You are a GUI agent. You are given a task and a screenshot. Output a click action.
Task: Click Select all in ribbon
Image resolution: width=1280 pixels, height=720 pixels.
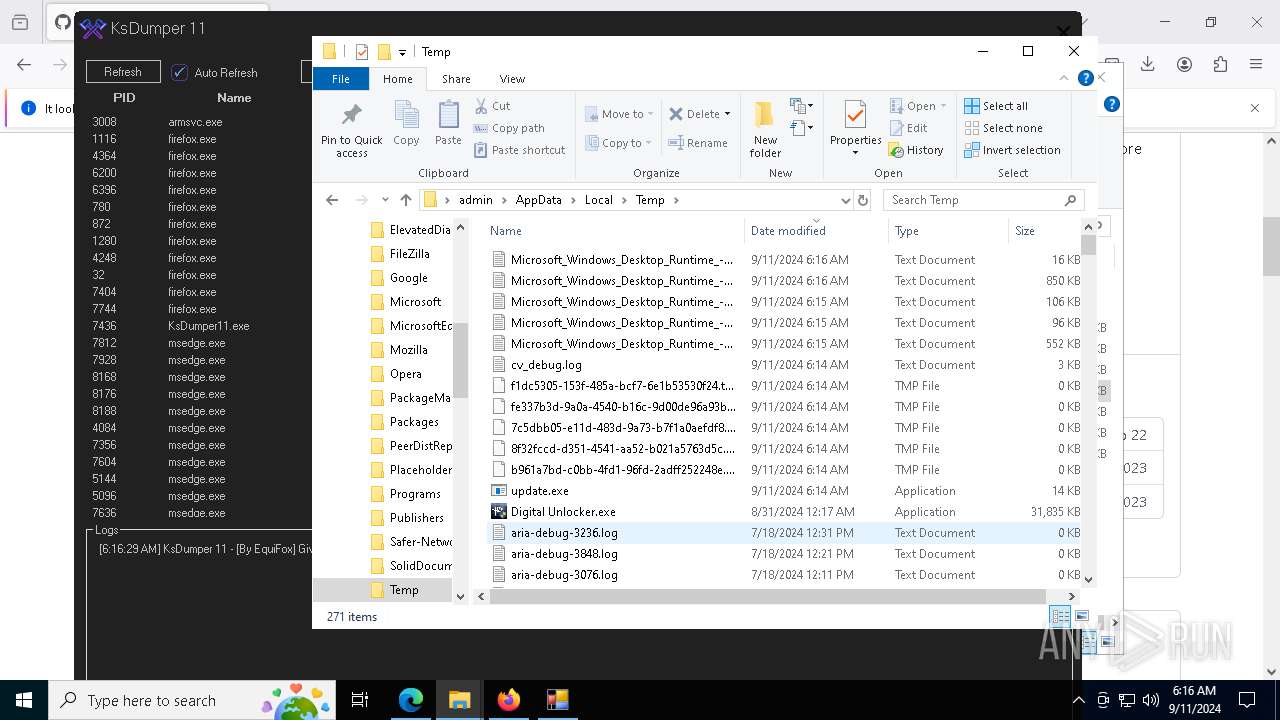point(996,106)
